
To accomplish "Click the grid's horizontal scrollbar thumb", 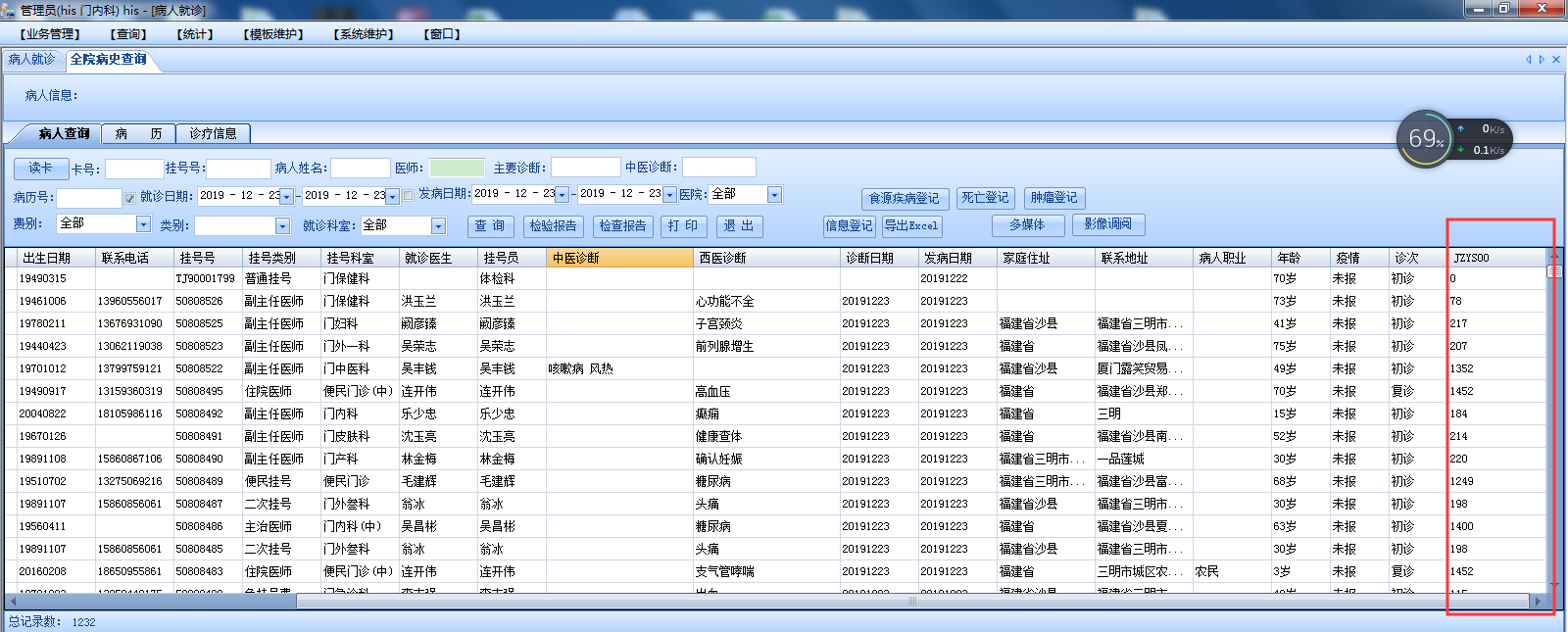I will click(x=912, y=602).
